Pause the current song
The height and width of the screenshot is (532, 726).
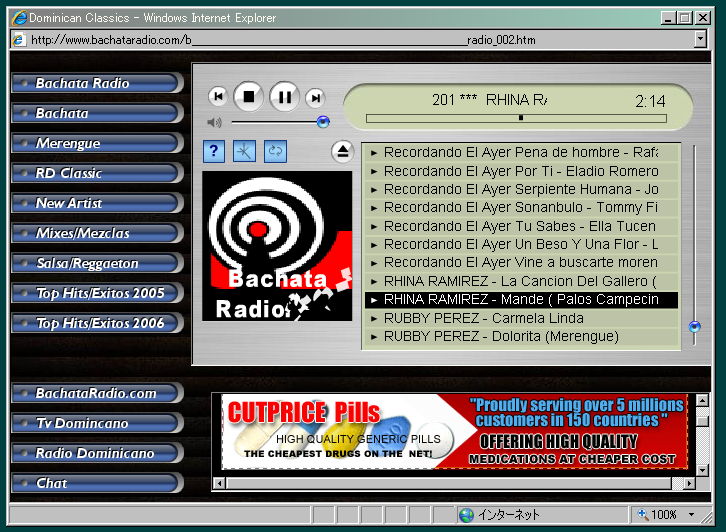tap(285, 97)
